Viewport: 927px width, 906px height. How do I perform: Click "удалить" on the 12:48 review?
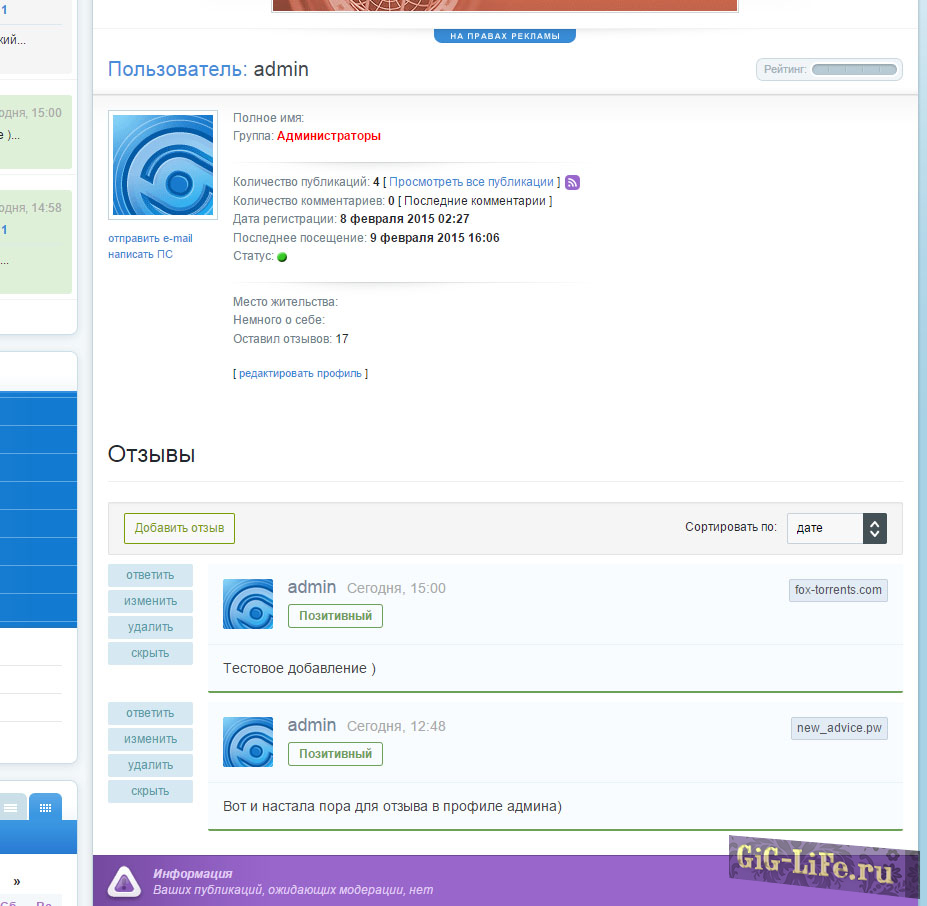click(x=150, y=765)
